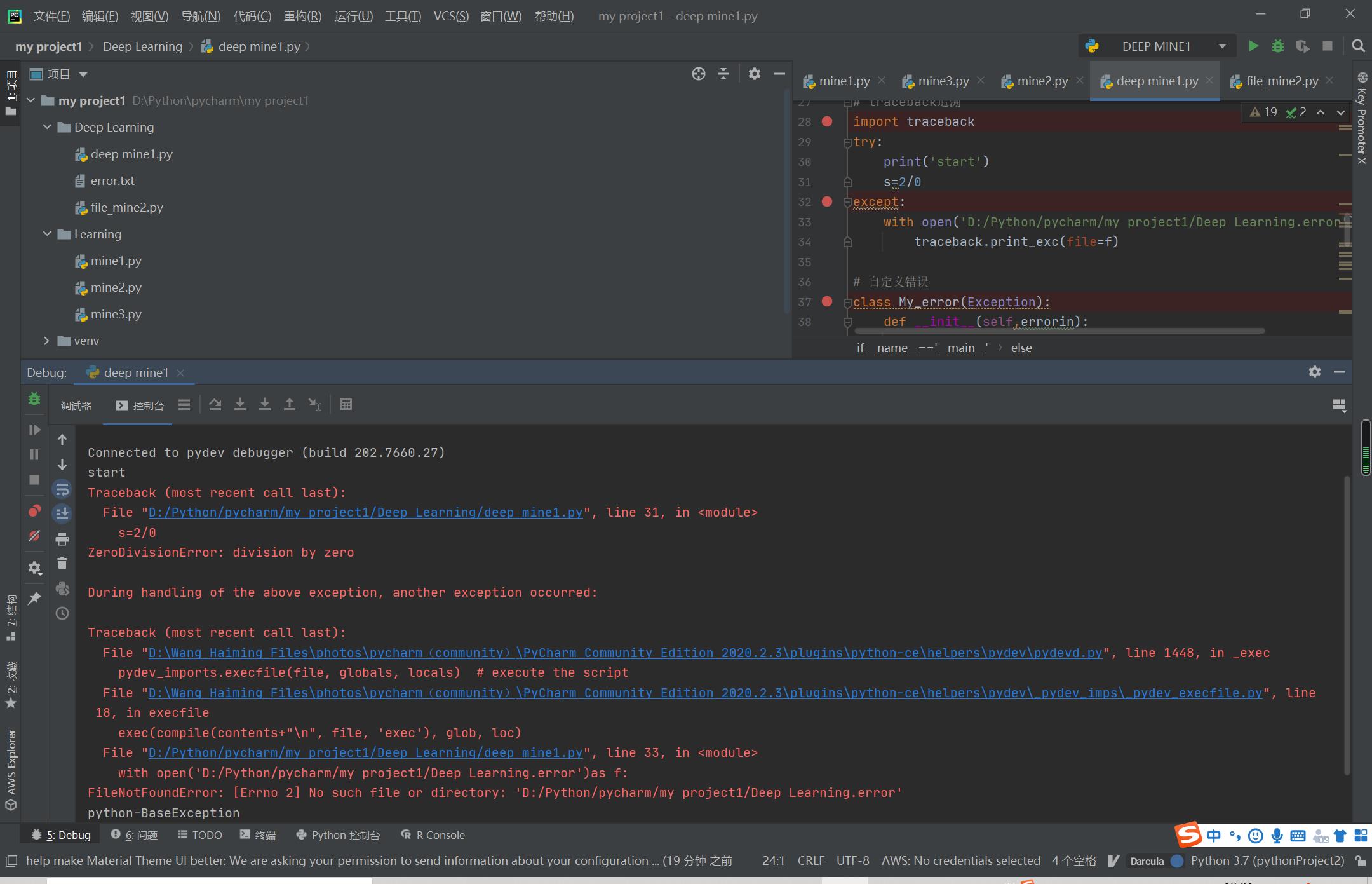Open deep mine1.py line 31 traceback link
The width and height of the screenshot is (1372, 884).
pos(365,512)
